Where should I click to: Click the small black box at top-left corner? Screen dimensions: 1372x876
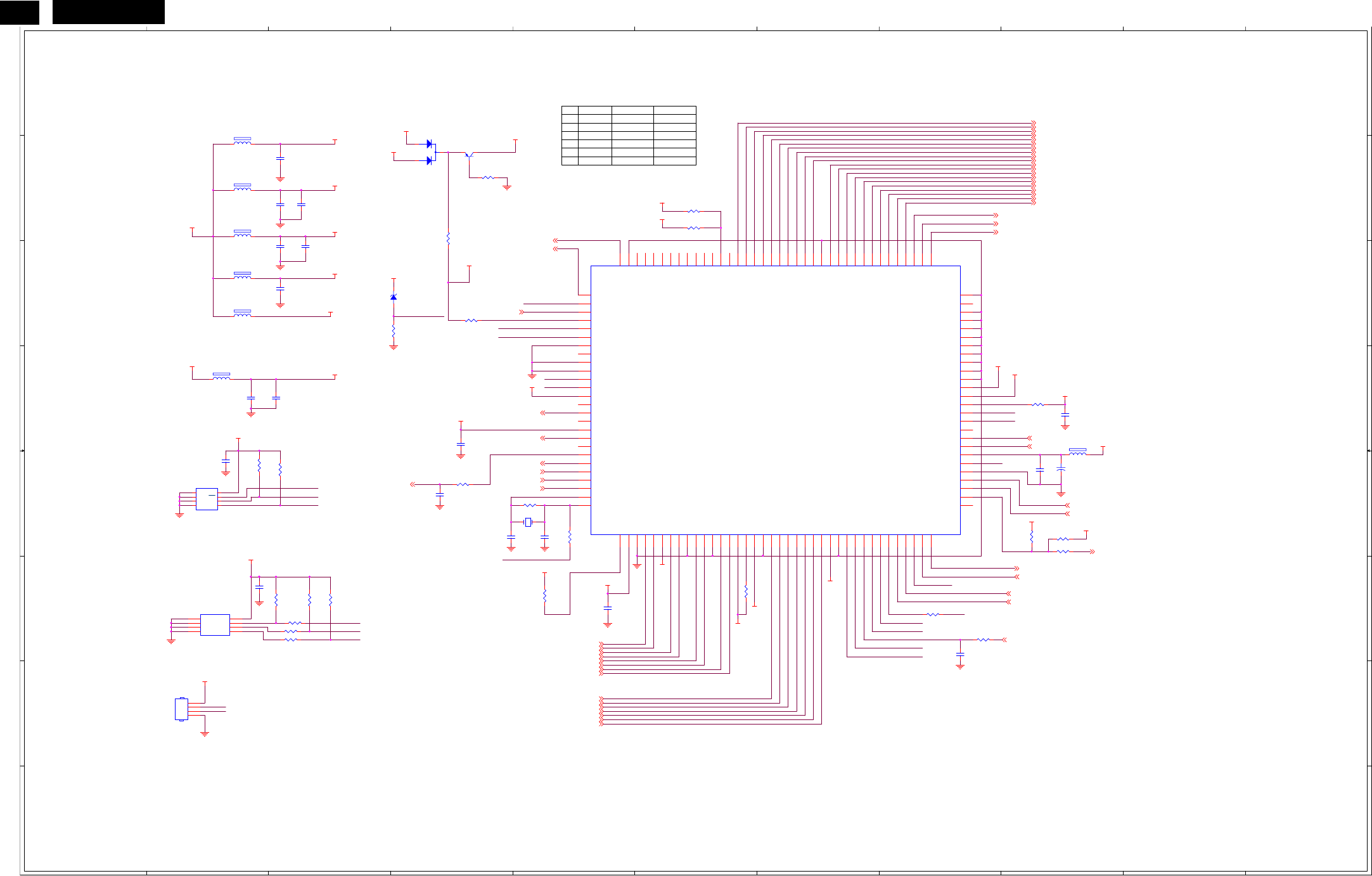[19, 12]
